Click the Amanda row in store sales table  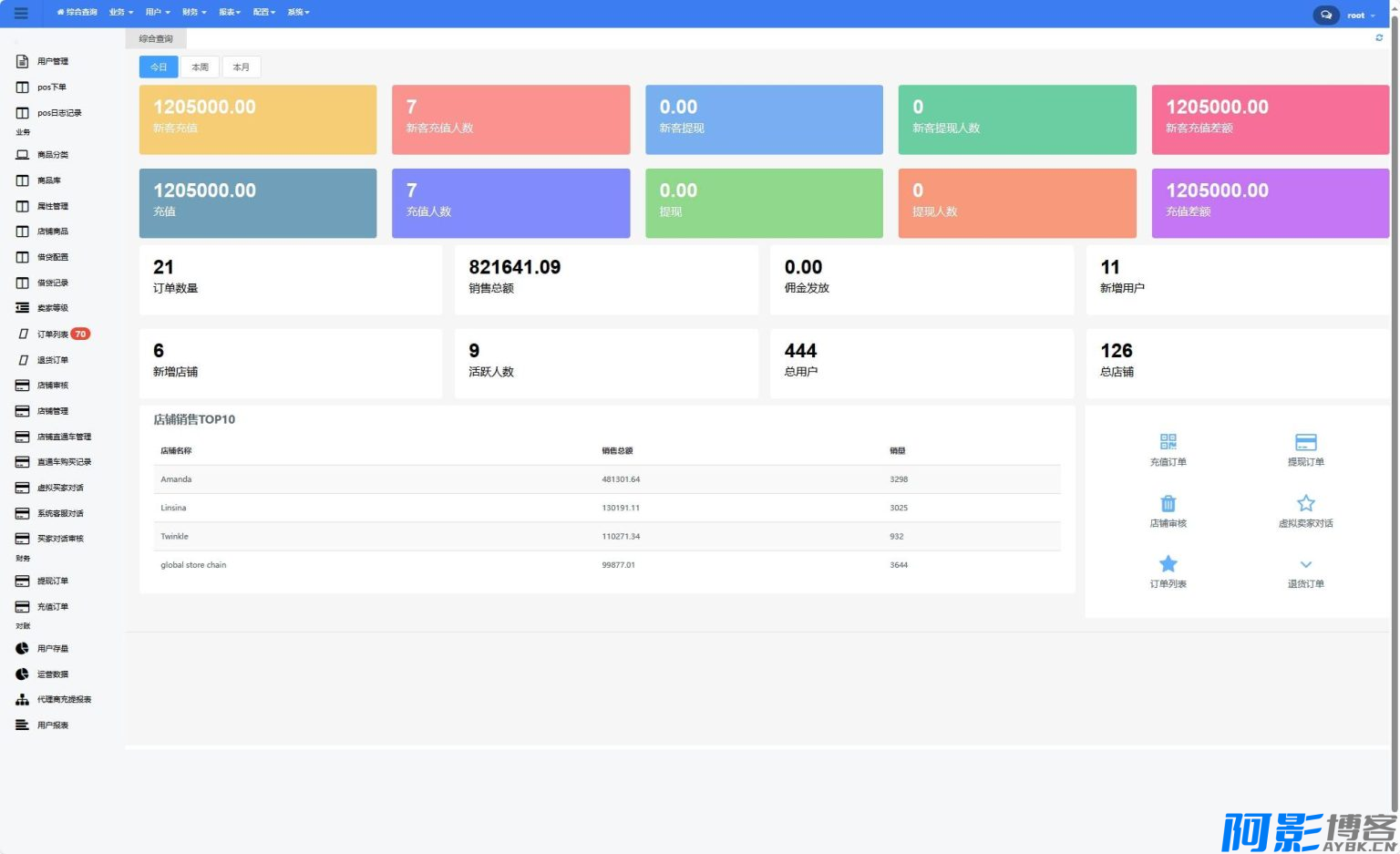click(x=606, y=479)
